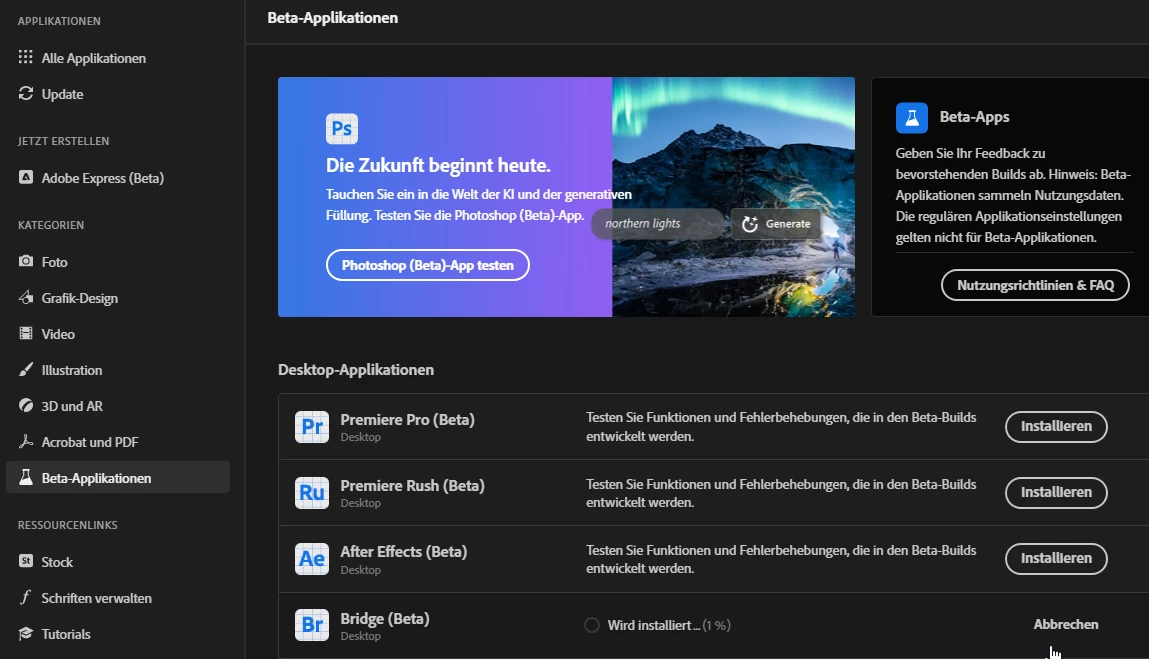This screenshot has width=1149, height=659.
Task: Click the After Effects (Beta) Ae icon
Action: tap(312, 559)
